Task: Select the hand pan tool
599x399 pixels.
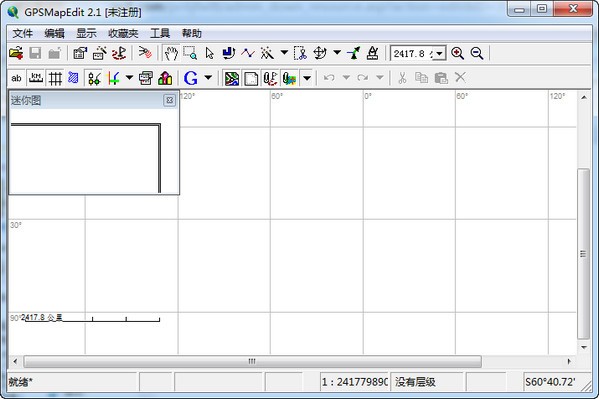Action: (x=171, y=53)
